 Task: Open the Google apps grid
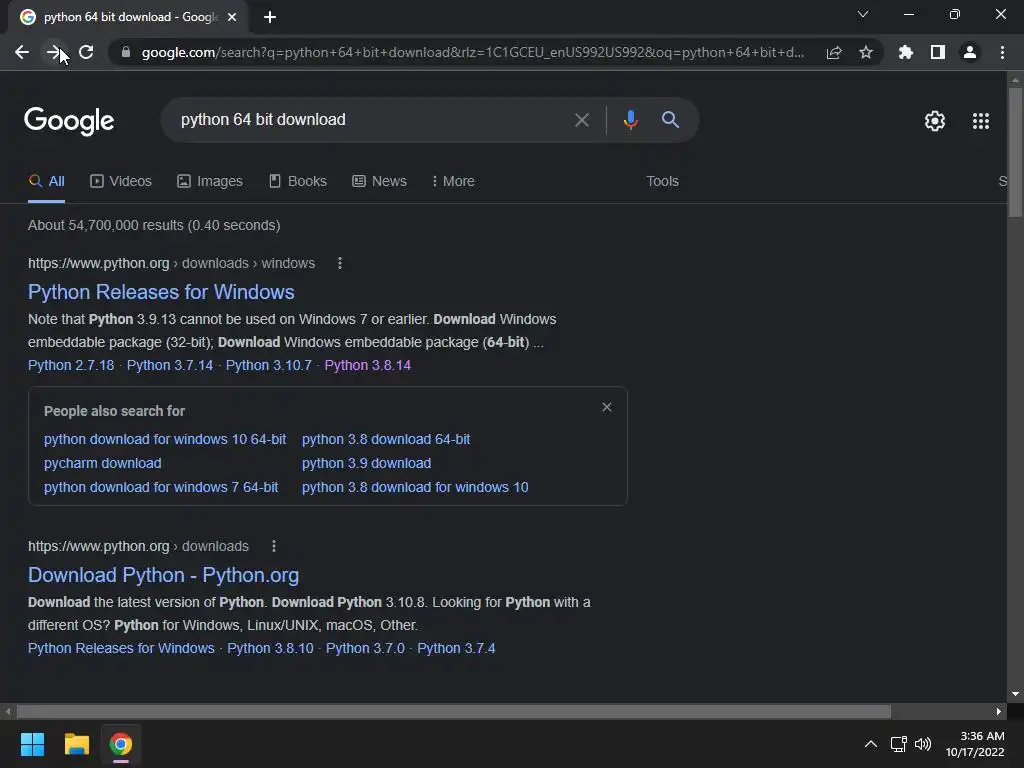[981, 121]
